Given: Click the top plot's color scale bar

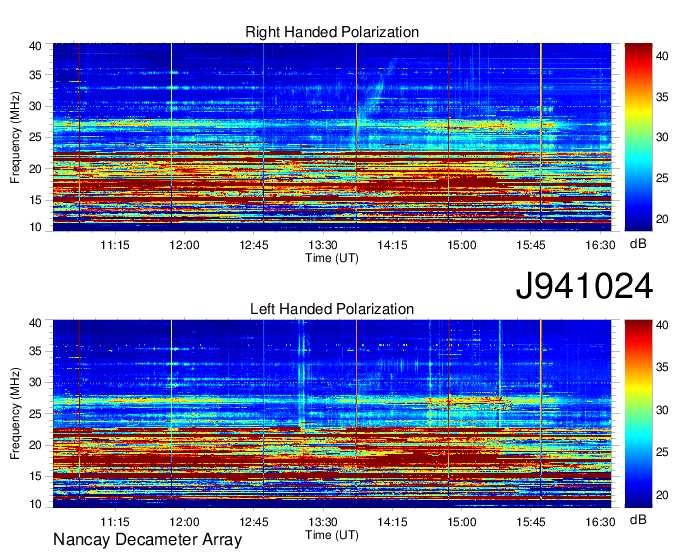Looking at the screenshot, I should [x=638, y=137].
